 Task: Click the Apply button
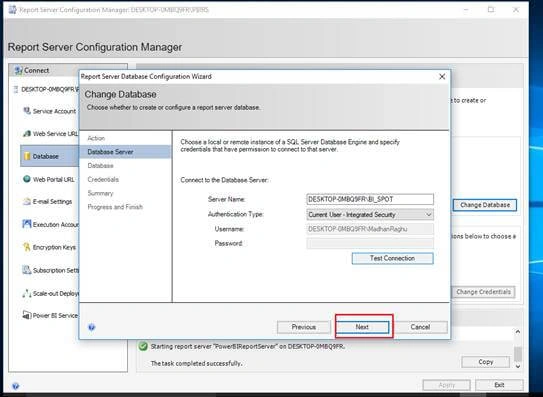point(446,385)
